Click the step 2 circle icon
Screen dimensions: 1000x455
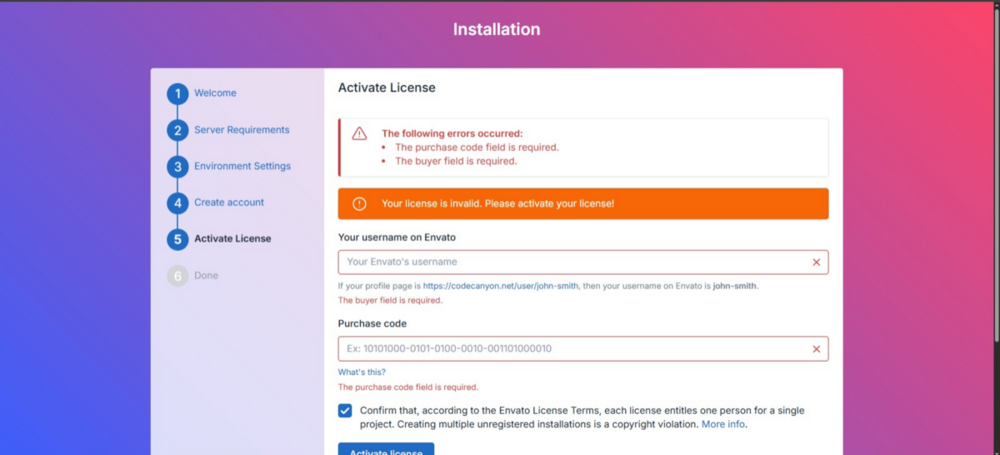[178, 130]
